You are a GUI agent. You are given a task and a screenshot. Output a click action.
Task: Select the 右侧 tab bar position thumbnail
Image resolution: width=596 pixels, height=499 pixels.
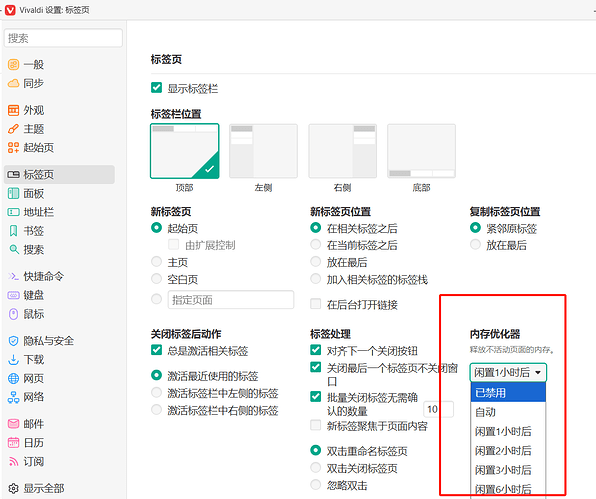point(342,151)
